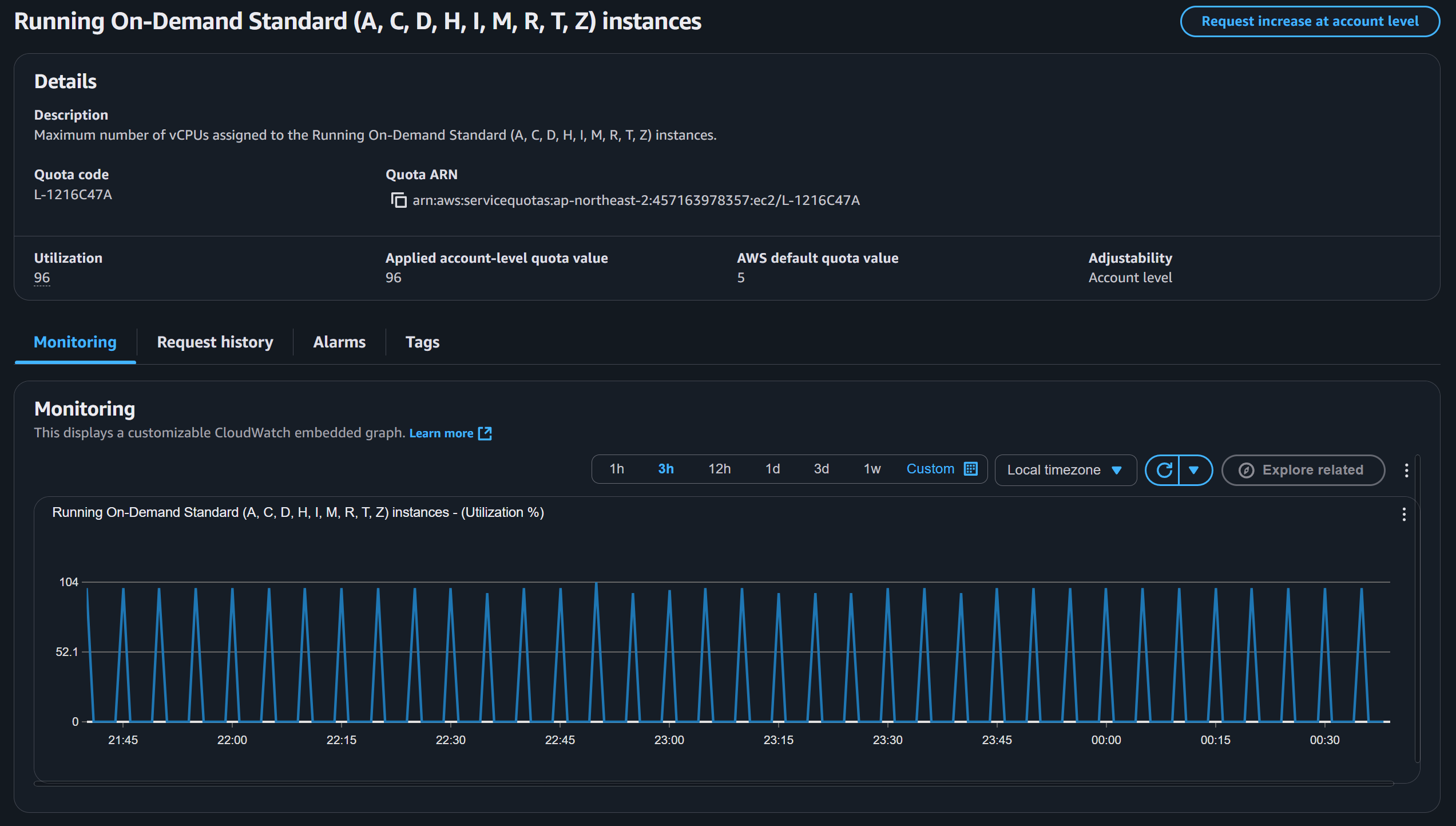Click Request increase at account level
The width and height of the screenshot is (1456, 826).
(x=1310, y=21)
